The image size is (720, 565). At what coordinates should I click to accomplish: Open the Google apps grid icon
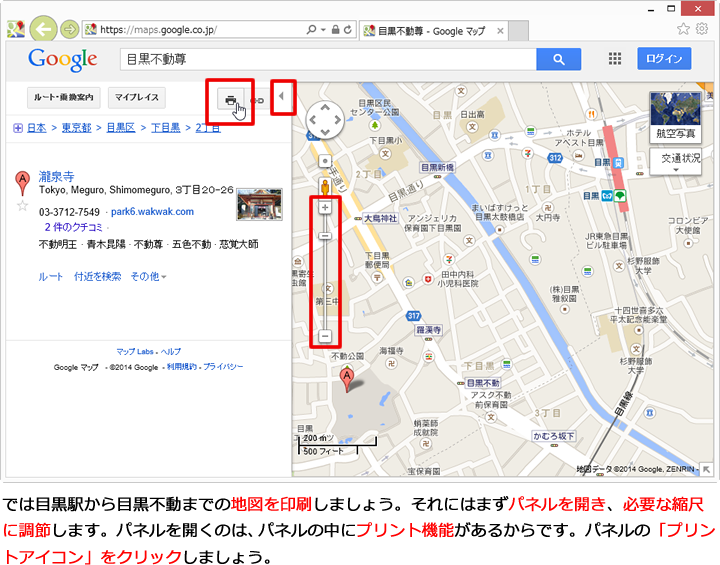[614, 58]
